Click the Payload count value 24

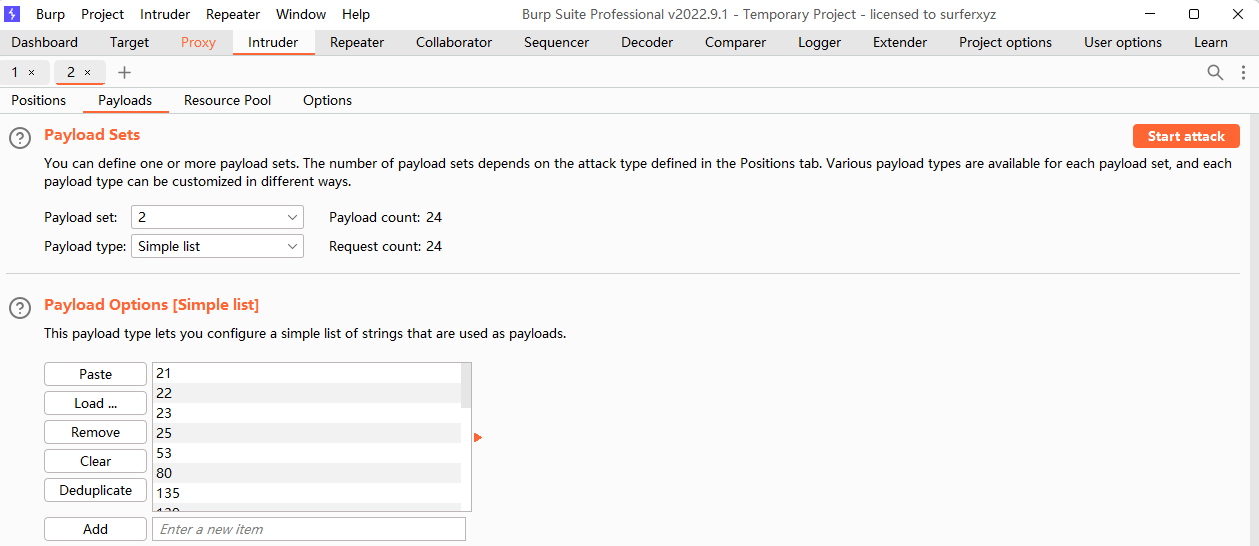coord(433,217)
